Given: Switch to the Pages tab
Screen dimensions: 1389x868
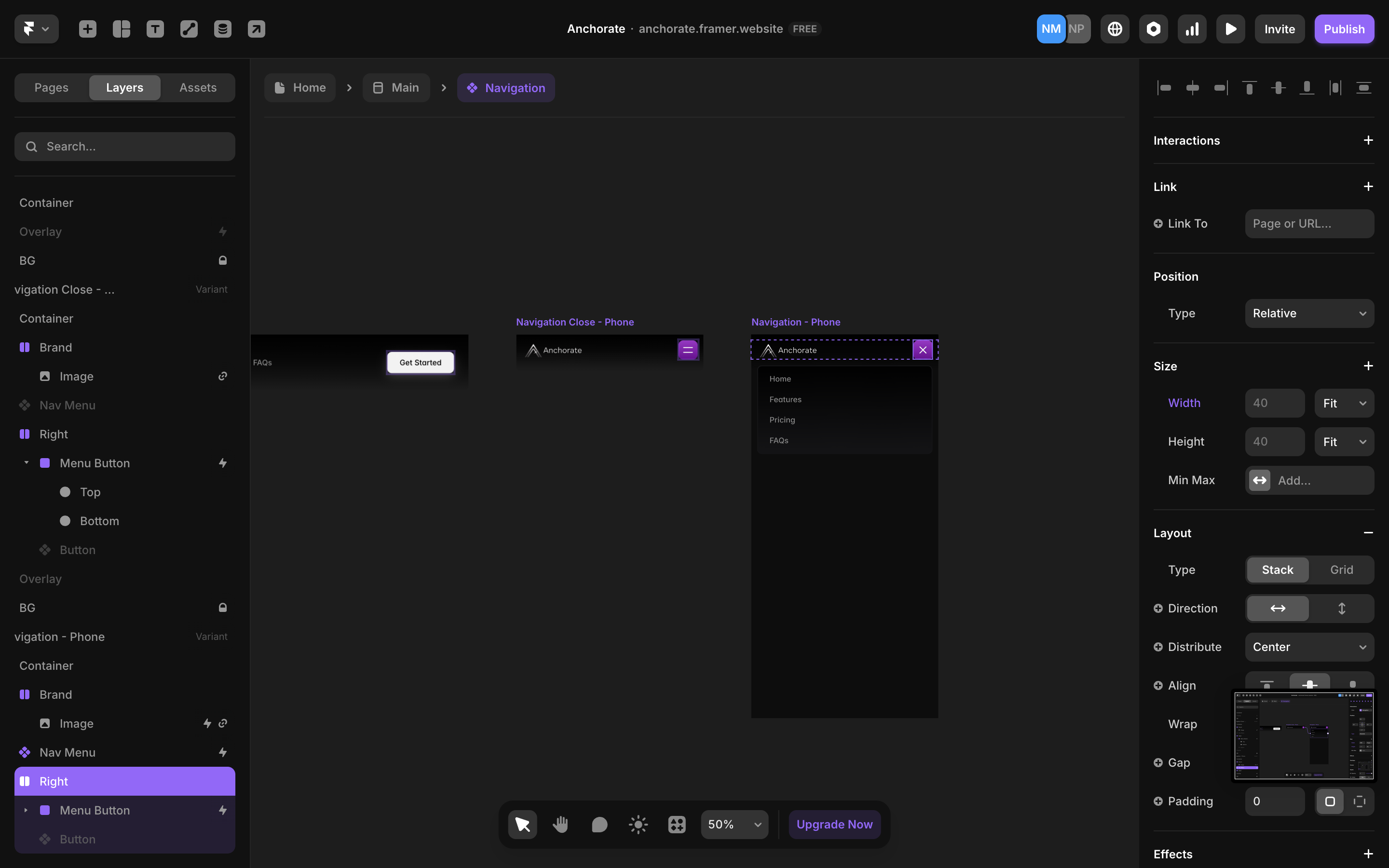Looking at the screenshot, I should tap(51, 87).
